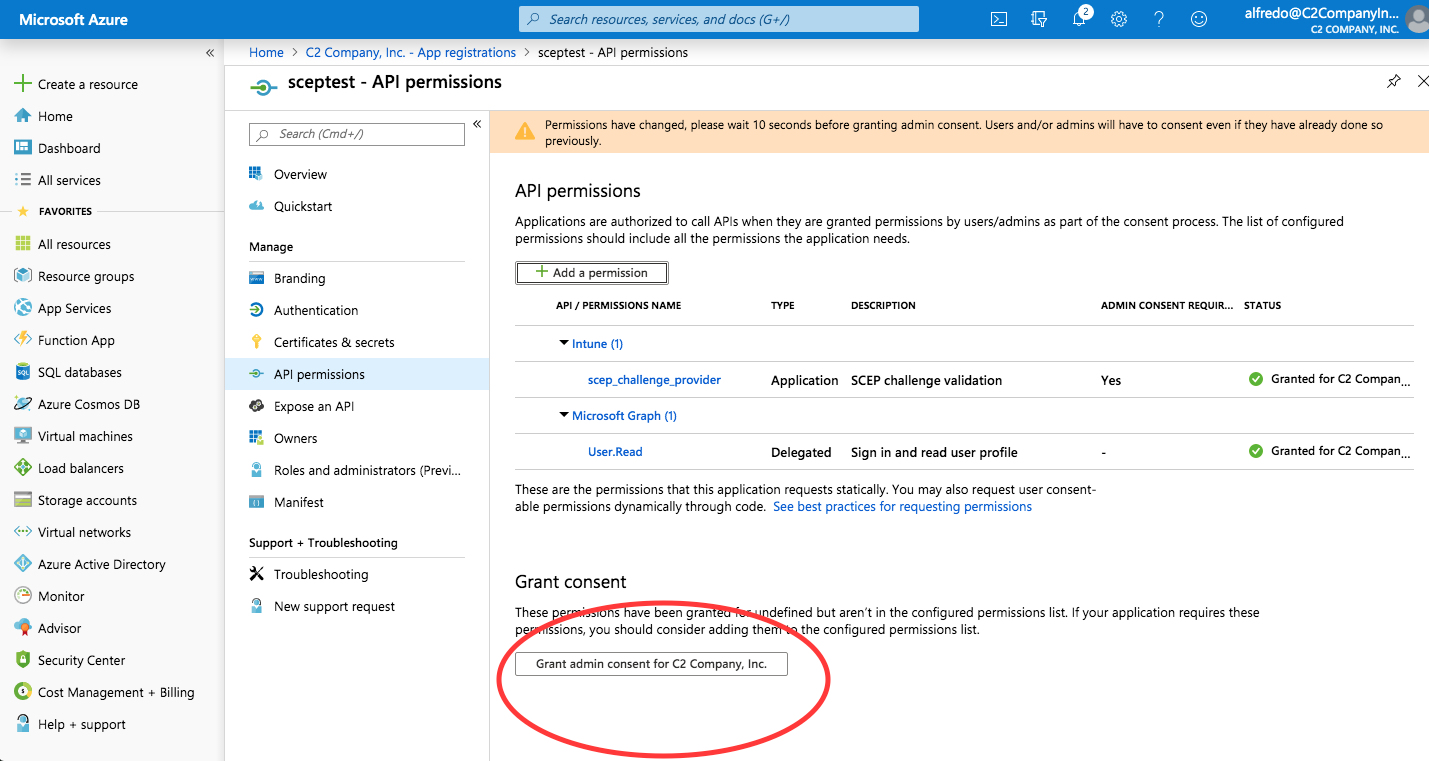Click the help question mark icon
The image size is (1429, 761).
(x=1159, y=19)
